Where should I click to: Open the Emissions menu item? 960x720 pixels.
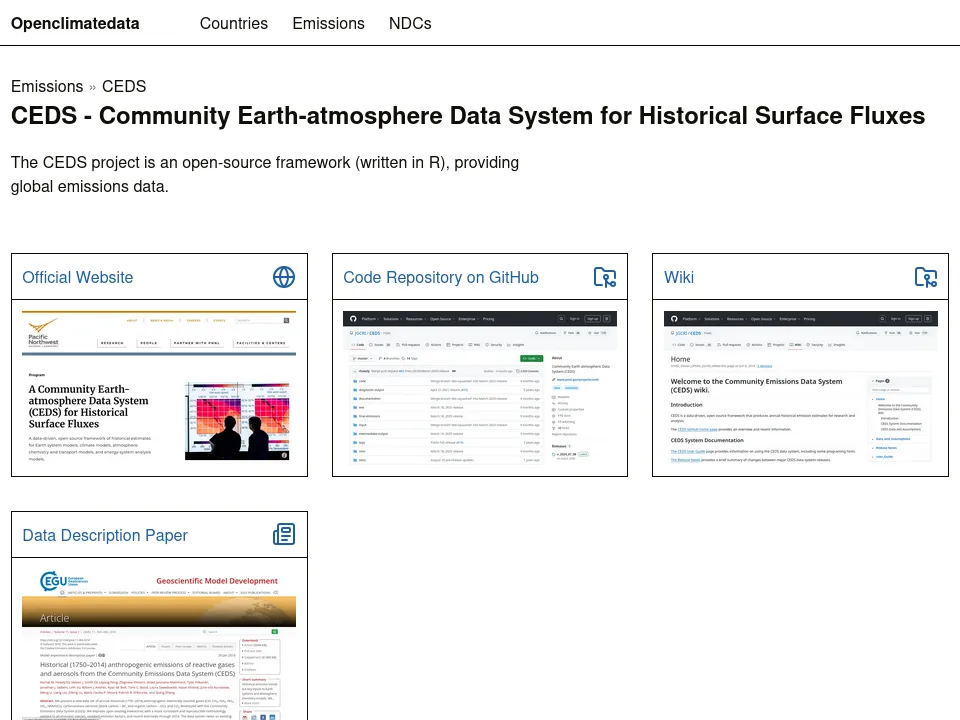pyautogui.click(x=328, y=23)
